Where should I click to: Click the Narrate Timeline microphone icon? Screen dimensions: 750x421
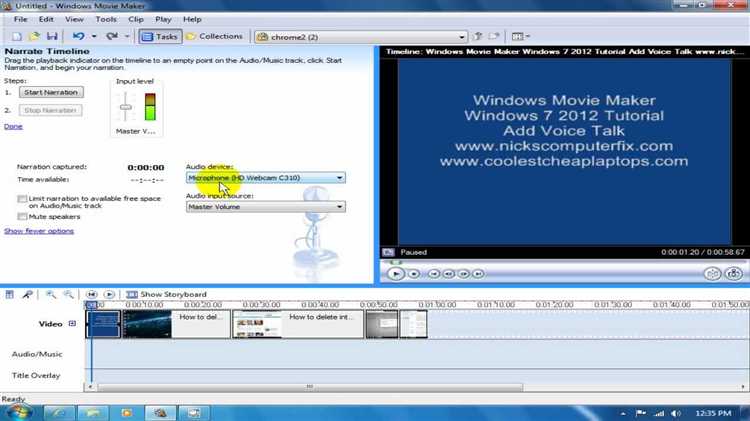tap(27, 294)
